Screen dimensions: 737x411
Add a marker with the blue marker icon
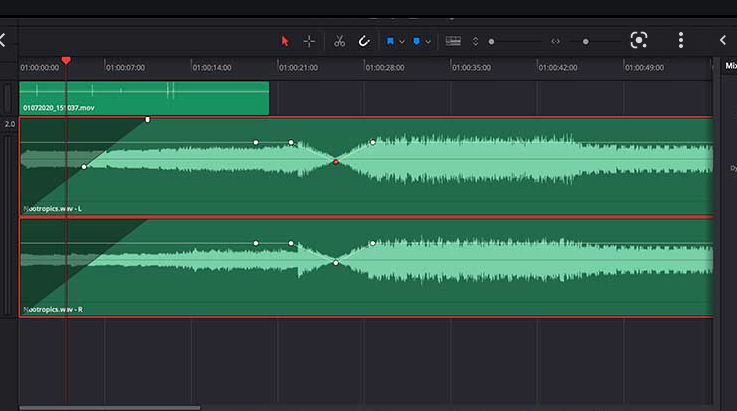tap(416, 41)
